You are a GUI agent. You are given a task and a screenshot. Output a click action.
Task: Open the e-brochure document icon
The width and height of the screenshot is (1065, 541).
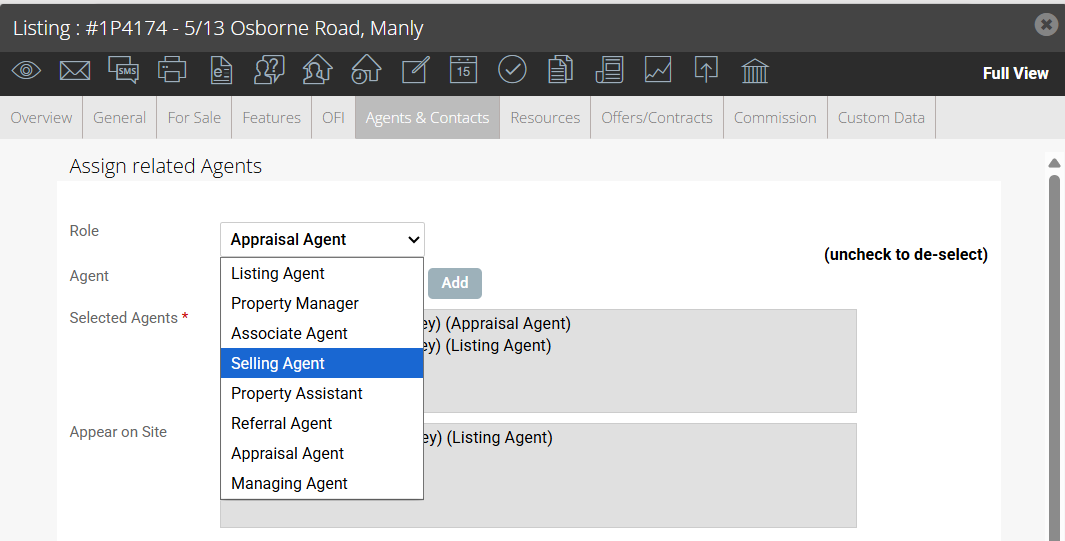(221, 70)
